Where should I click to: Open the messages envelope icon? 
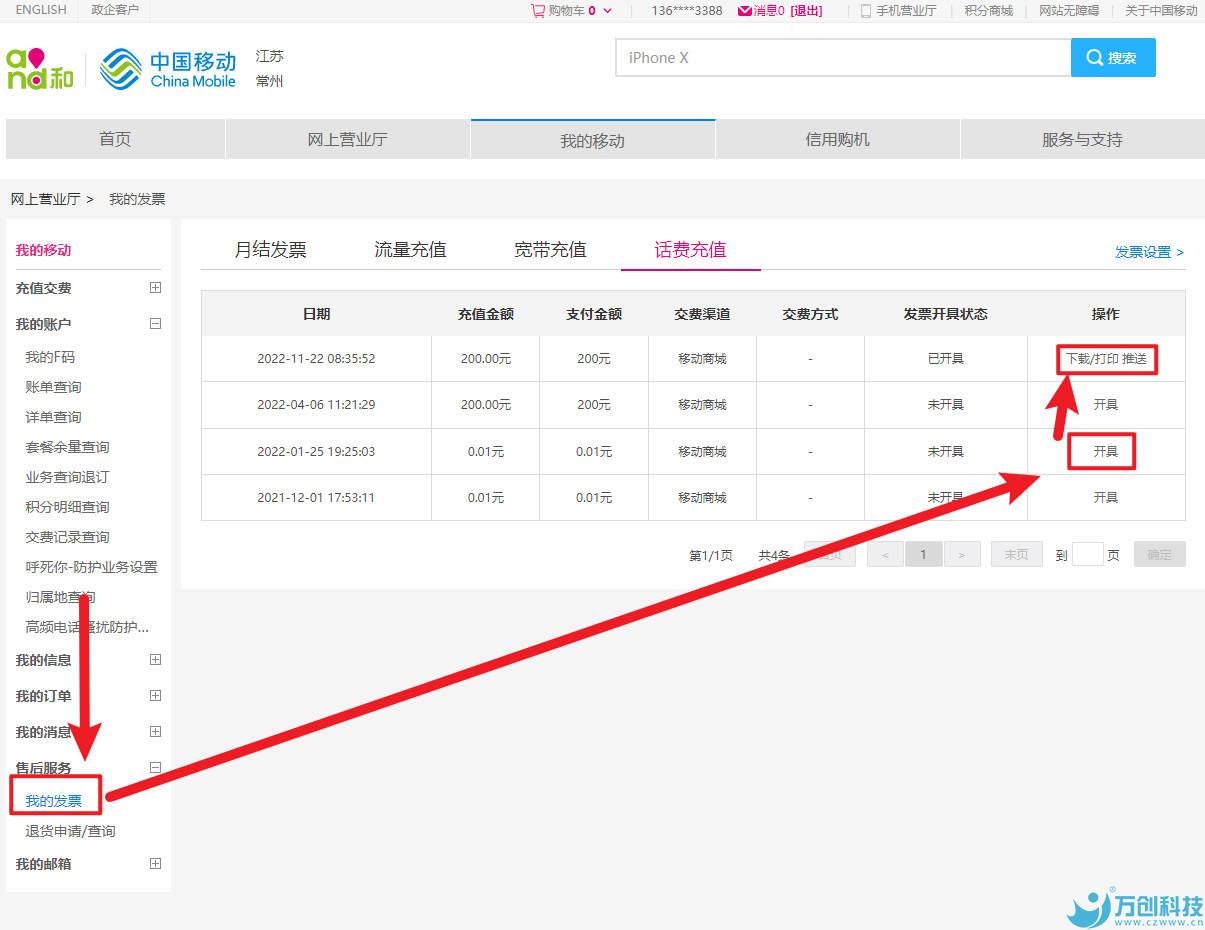click(744, 11)
